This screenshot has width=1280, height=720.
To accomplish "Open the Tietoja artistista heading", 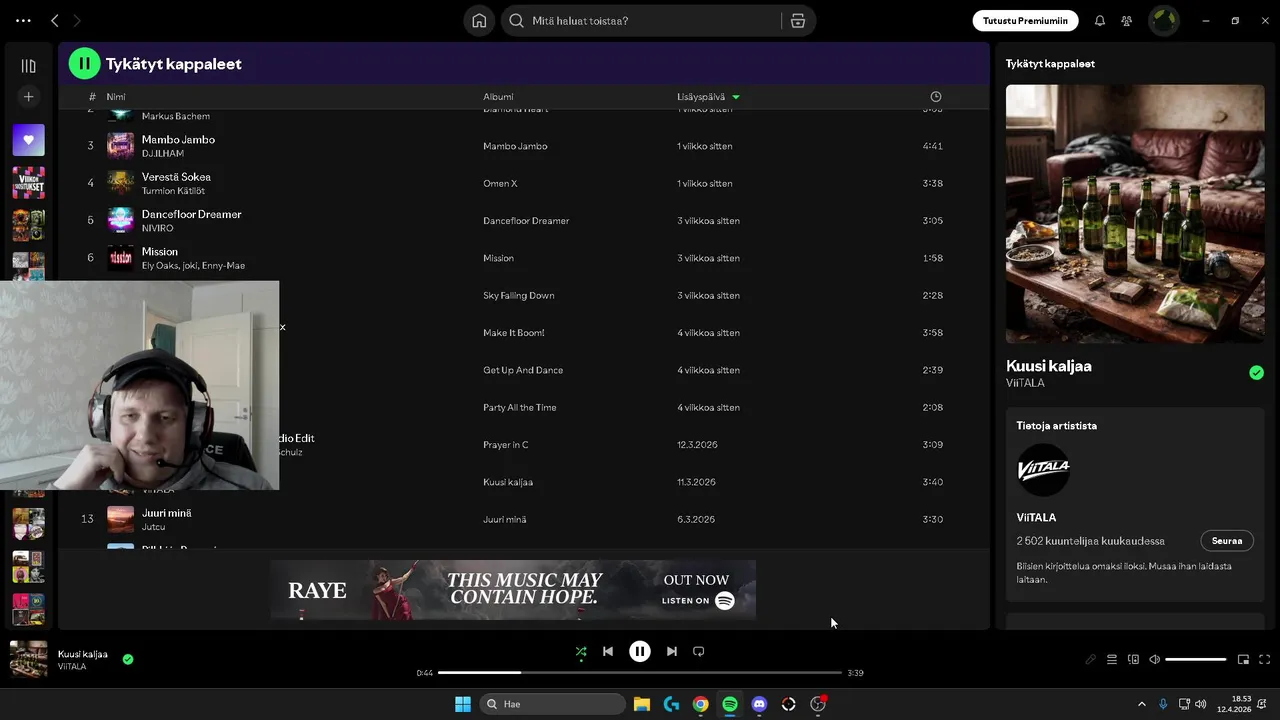I will [1057, 425].
